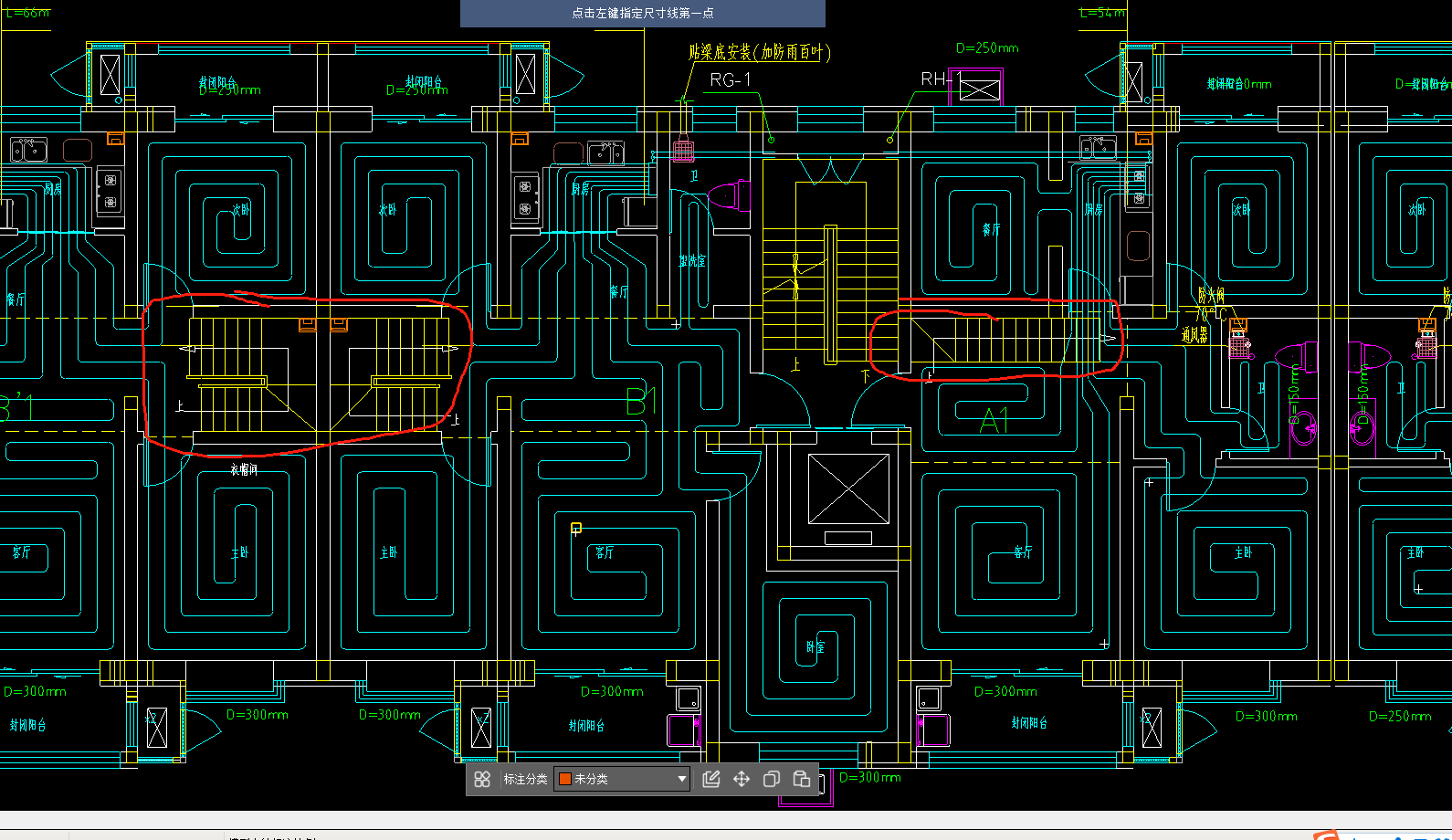Click the 衣帽间 room label
Screen dimensions: 1452x840
[x=244, y=469]
